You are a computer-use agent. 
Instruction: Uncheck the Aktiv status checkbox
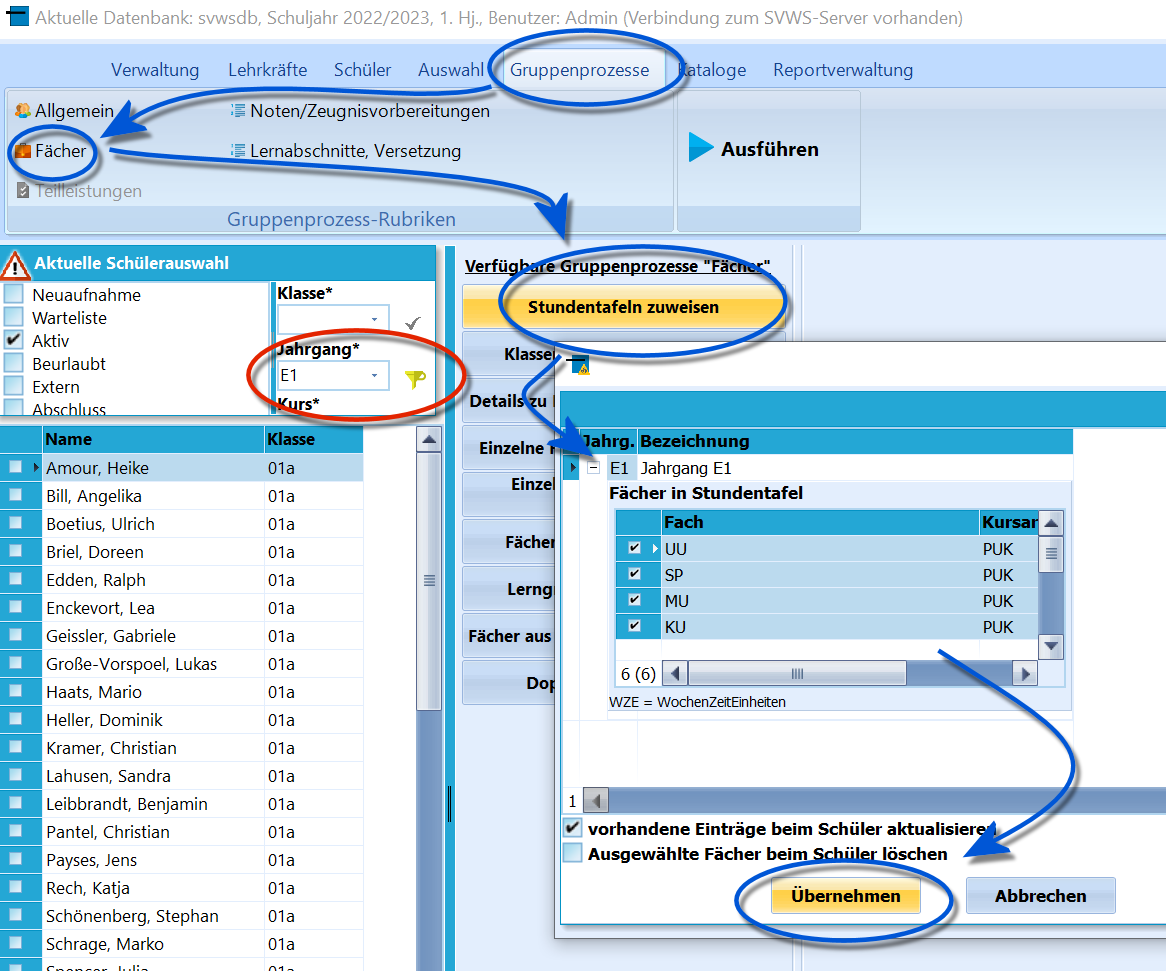[13, 340]
